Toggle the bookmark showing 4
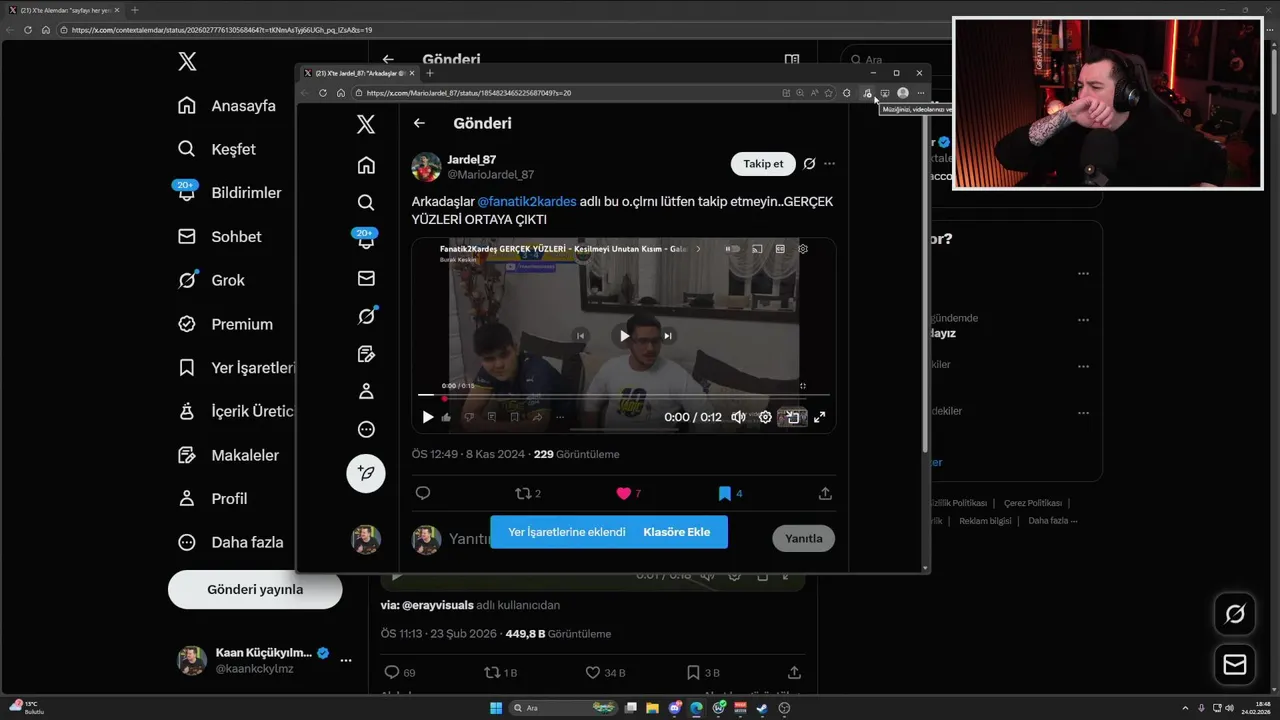1280x720 pixels. pos(730,493)
